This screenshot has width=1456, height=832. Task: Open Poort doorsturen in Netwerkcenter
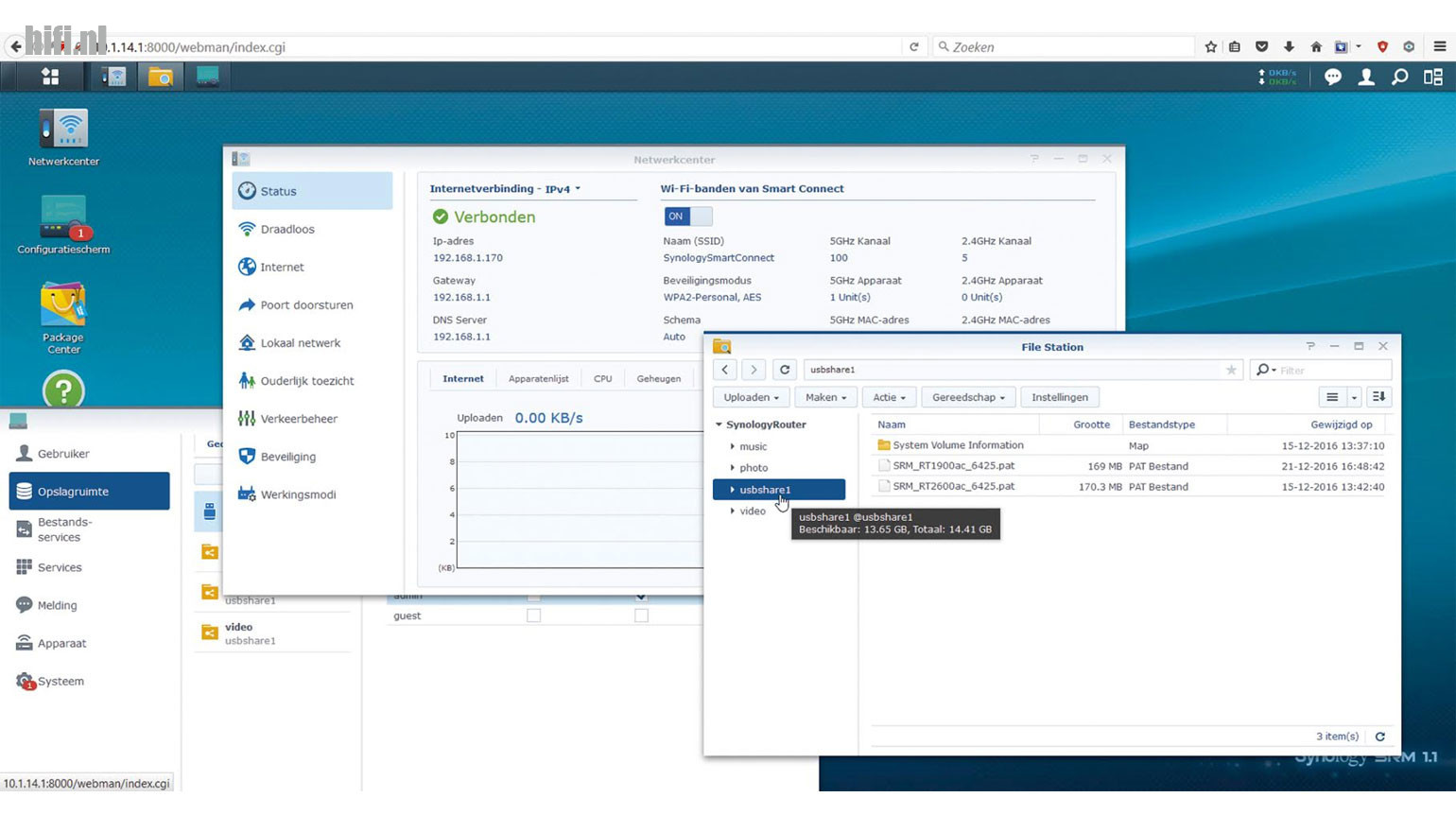click(312, 304)
